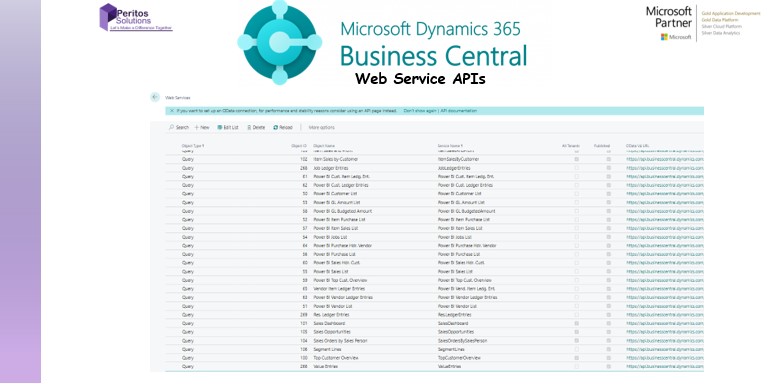This screenshot has height=384, width=768.
Task: Toggle Published for Power BI Customer List
Action: [x=608, y=194]
